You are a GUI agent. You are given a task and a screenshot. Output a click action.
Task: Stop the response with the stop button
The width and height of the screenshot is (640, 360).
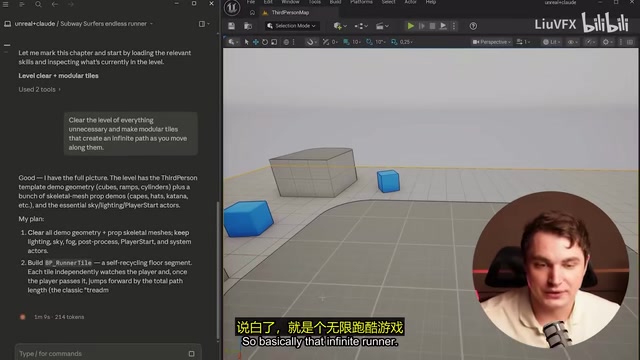click(x=191, y=353)
